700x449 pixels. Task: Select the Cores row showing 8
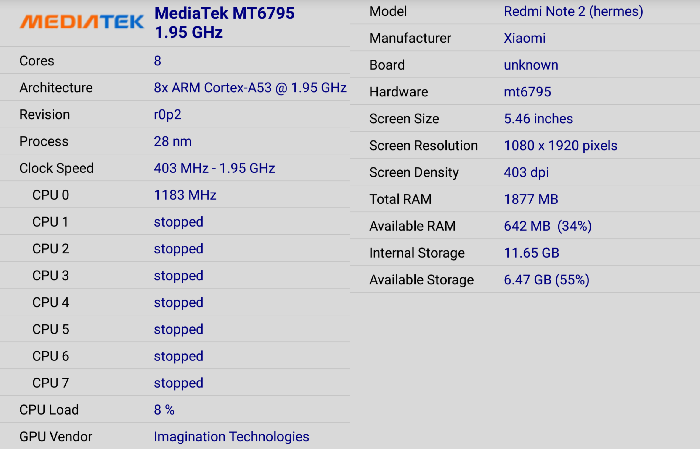(175, 61)
